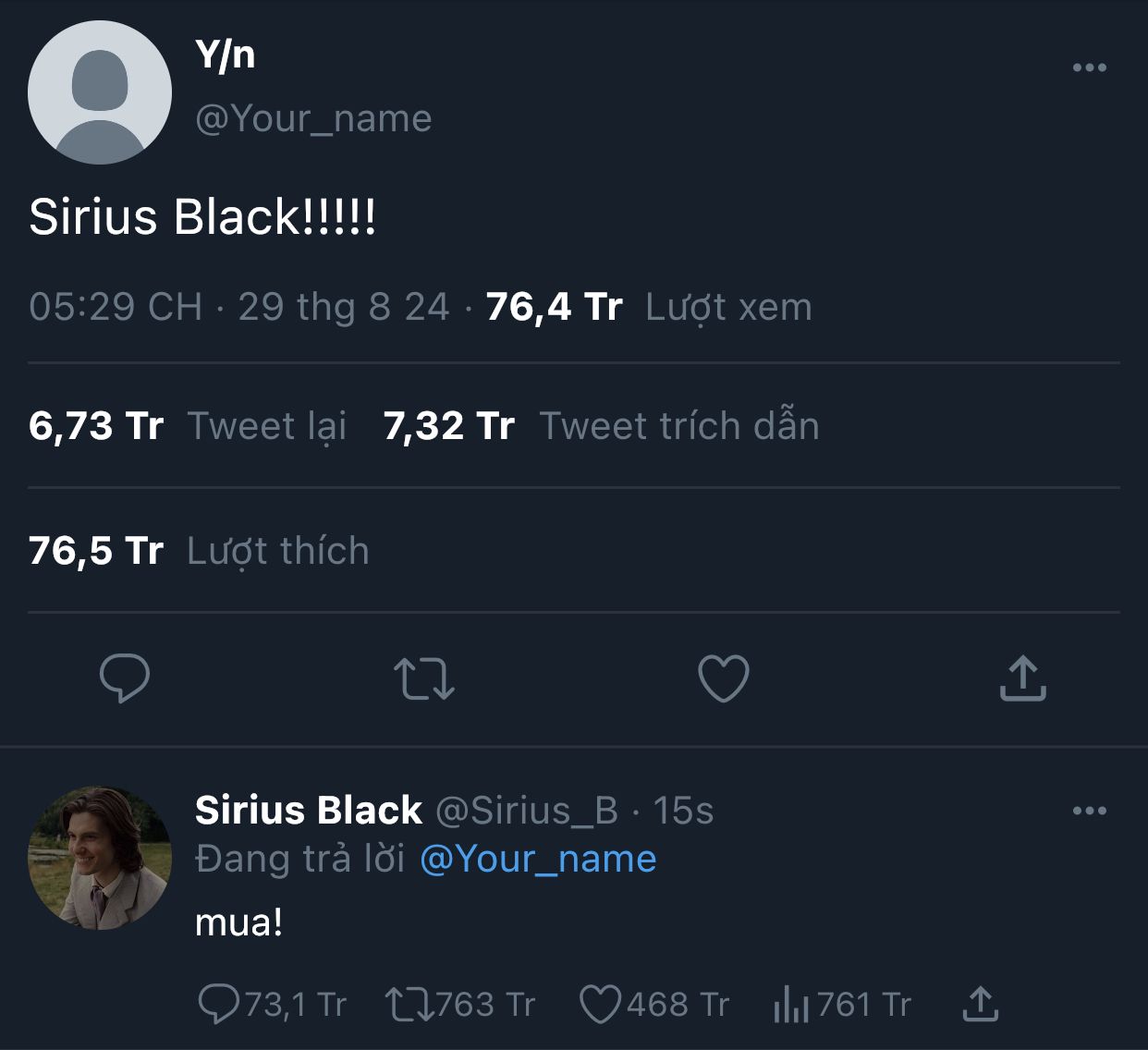Like the main tweet with the heart icon
Image resolution: width=1148 pixels, height=1050 pixels.
pos(723,678)
